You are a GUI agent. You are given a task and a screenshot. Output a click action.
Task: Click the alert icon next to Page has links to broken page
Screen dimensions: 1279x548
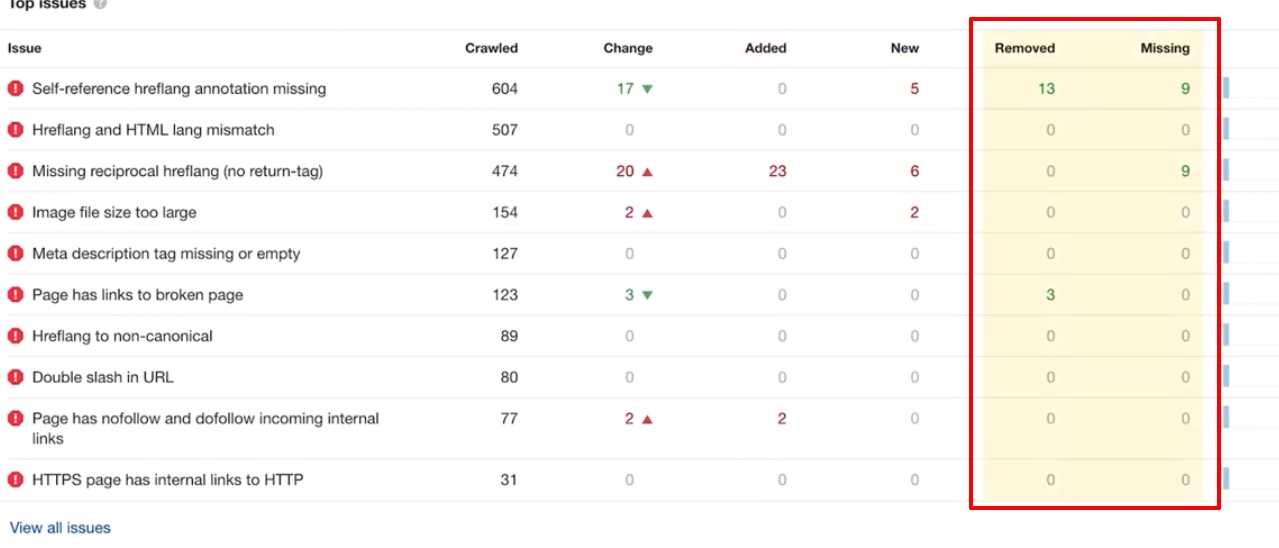tap(15, 295)
